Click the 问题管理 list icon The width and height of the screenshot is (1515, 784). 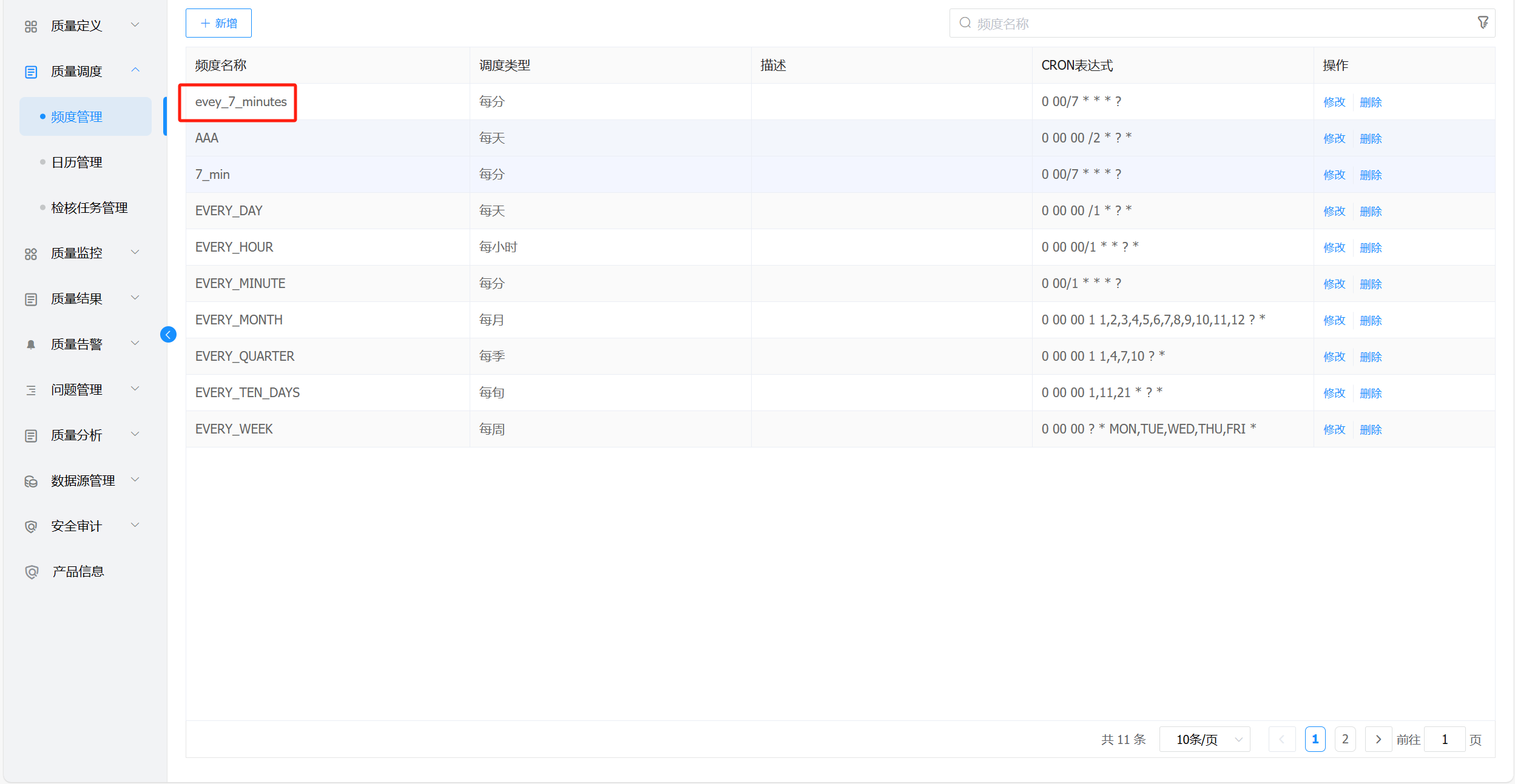(31, 390)
